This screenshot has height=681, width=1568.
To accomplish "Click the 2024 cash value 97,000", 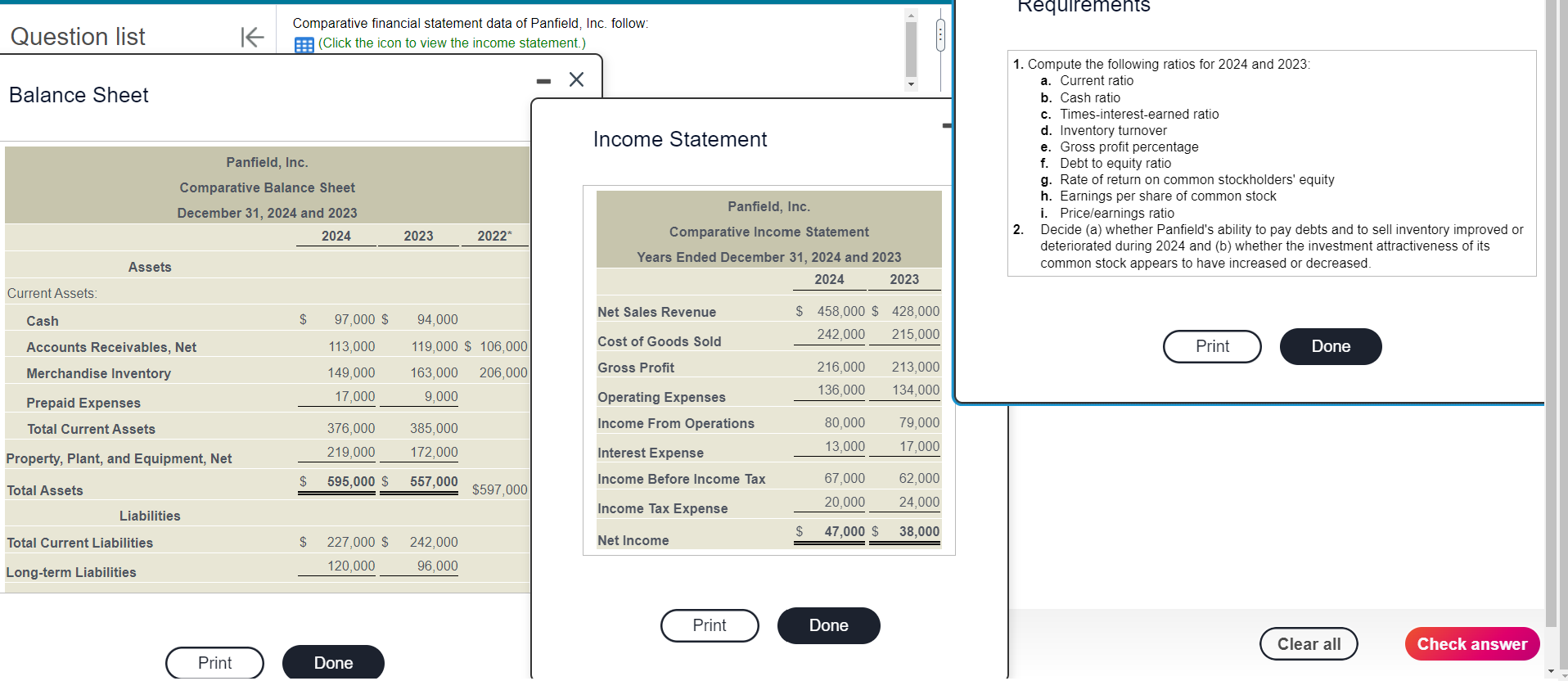I will click(354, 319).
